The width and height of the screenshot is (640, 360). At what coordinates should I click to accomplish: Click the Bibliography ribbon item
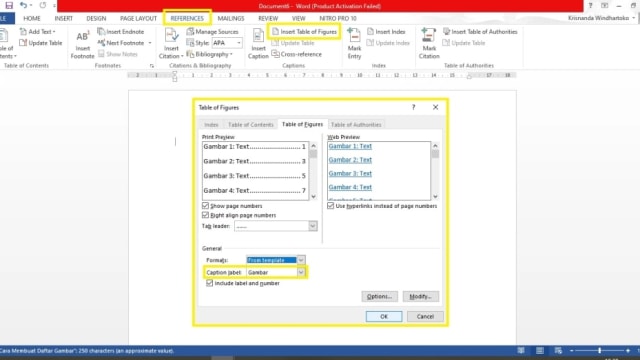(x=209, y=54)
